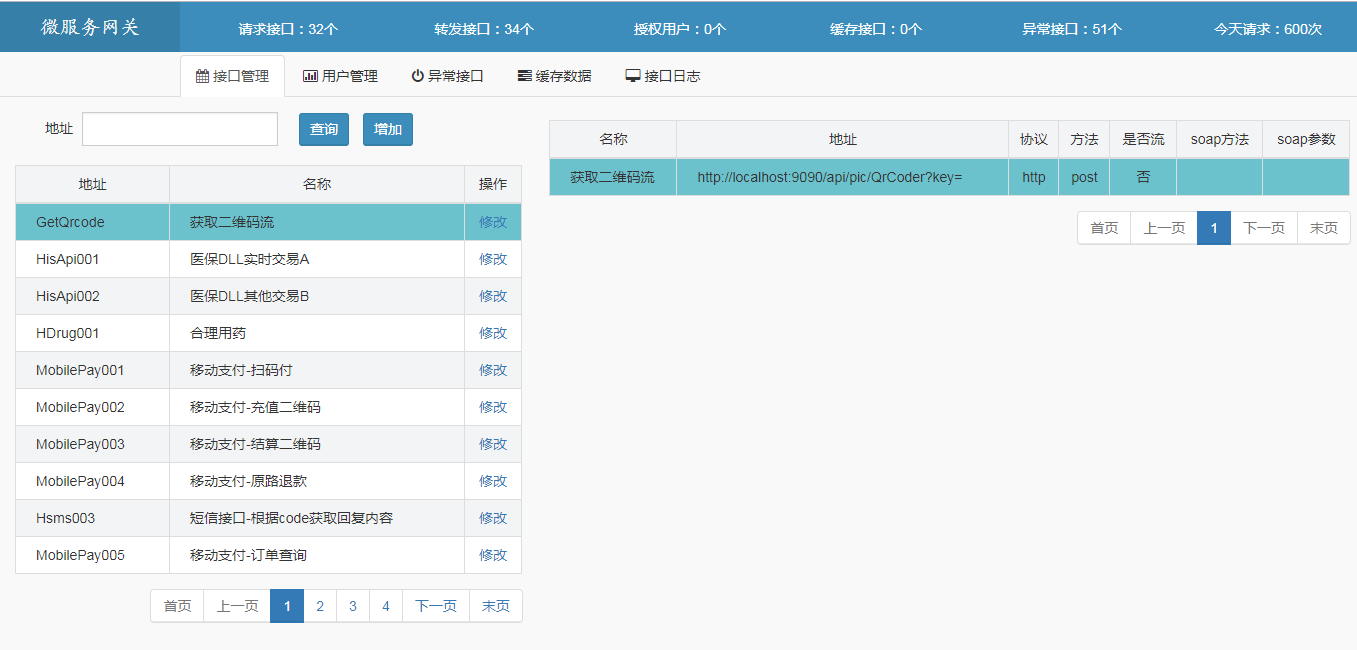Click 末页 in the right table pagination

1324,228
